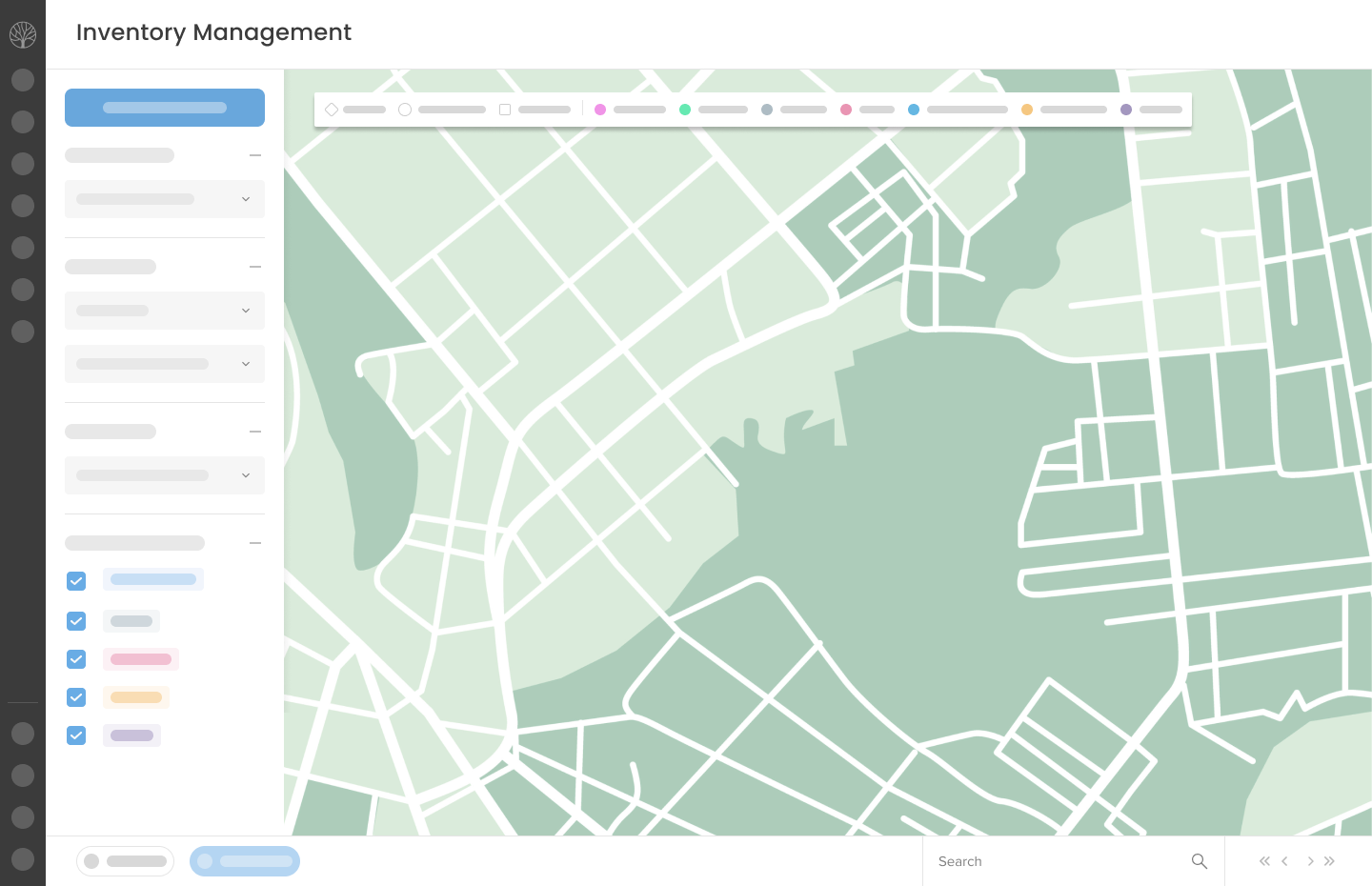Click the blue primary button above filters
This screenshot has width=1372, height=886.
click(x=165, y=108)
